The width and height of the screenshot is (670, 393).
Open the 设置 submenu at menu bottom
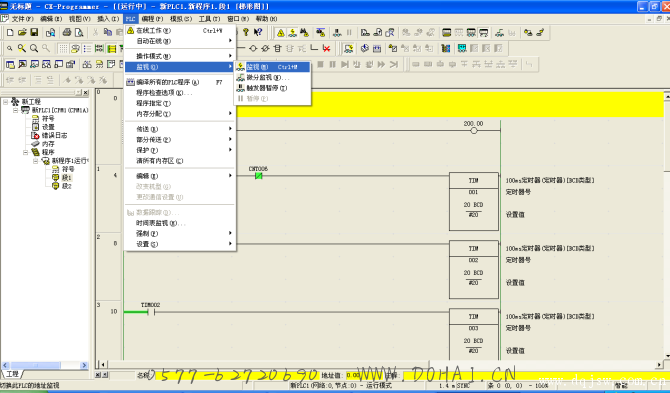(x=180, y=244)
